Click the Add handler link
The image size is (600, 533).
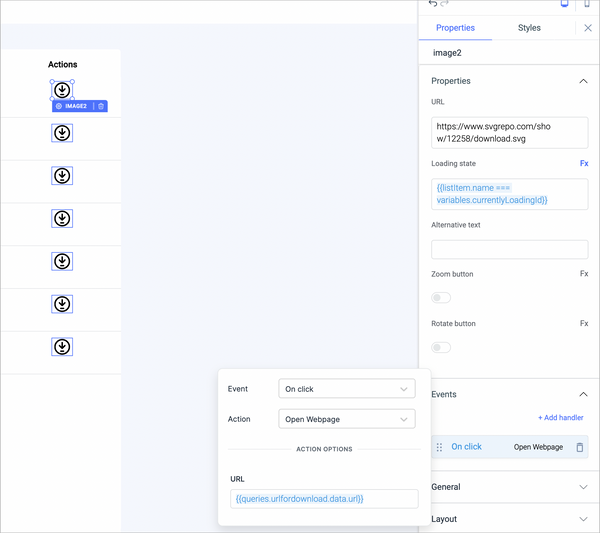[x=560, y=417]
